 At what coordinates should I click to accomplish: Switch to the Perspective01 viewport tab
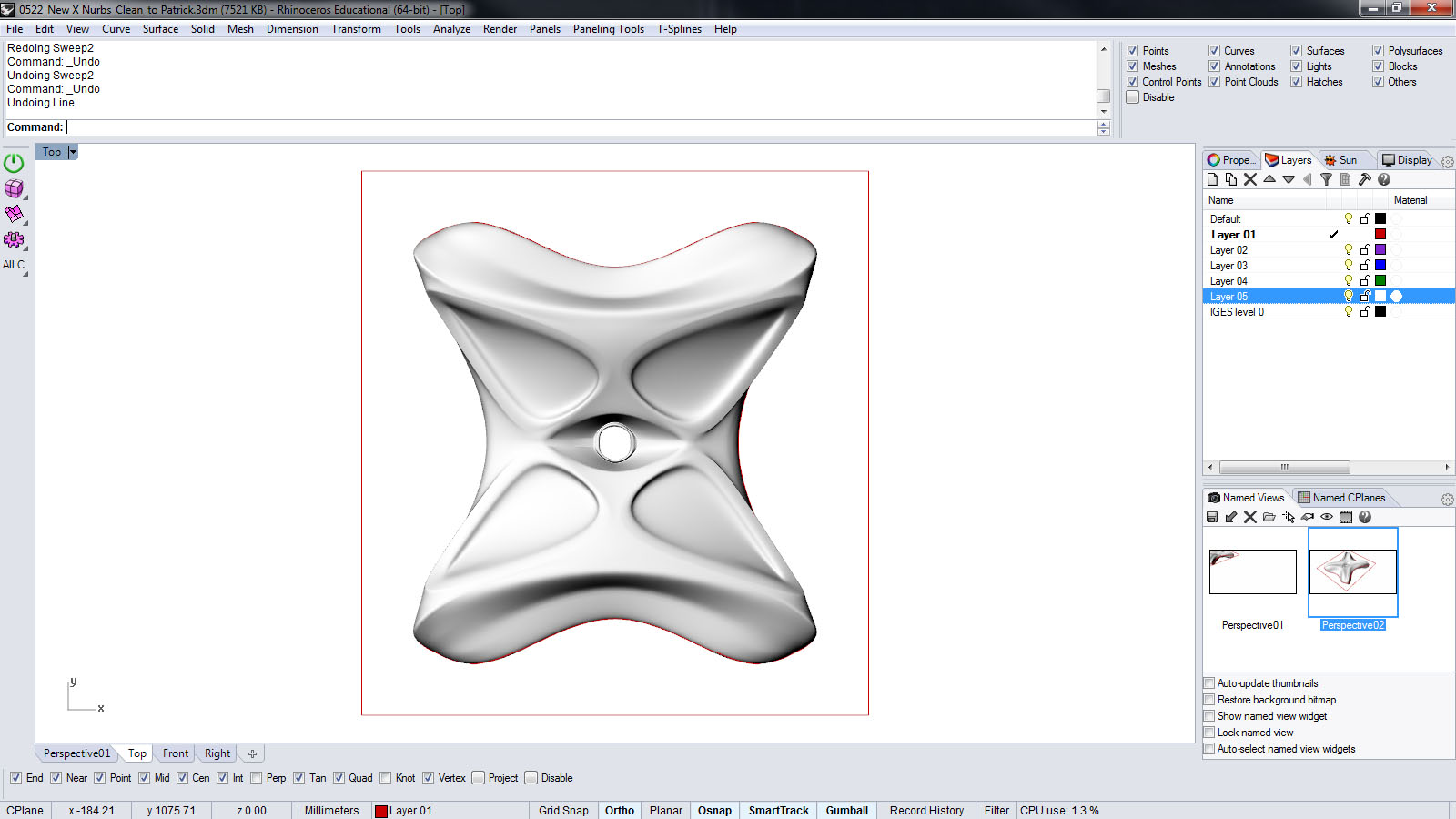point(76,753)
